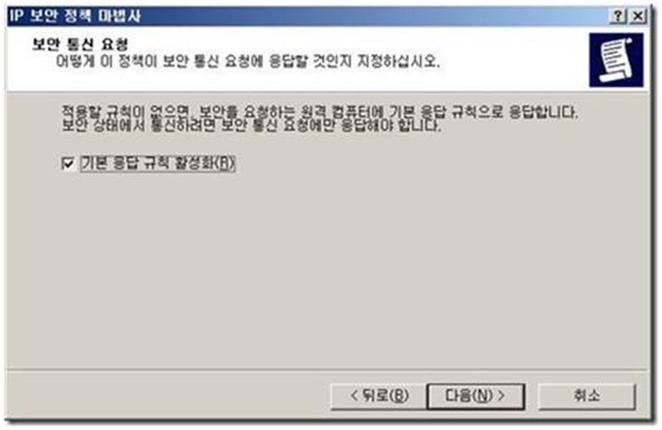Click the checkmark box beside 기본 응답 규칙
Screen dimensions: 662x430
pyautogui.click(x=68, y=163)
